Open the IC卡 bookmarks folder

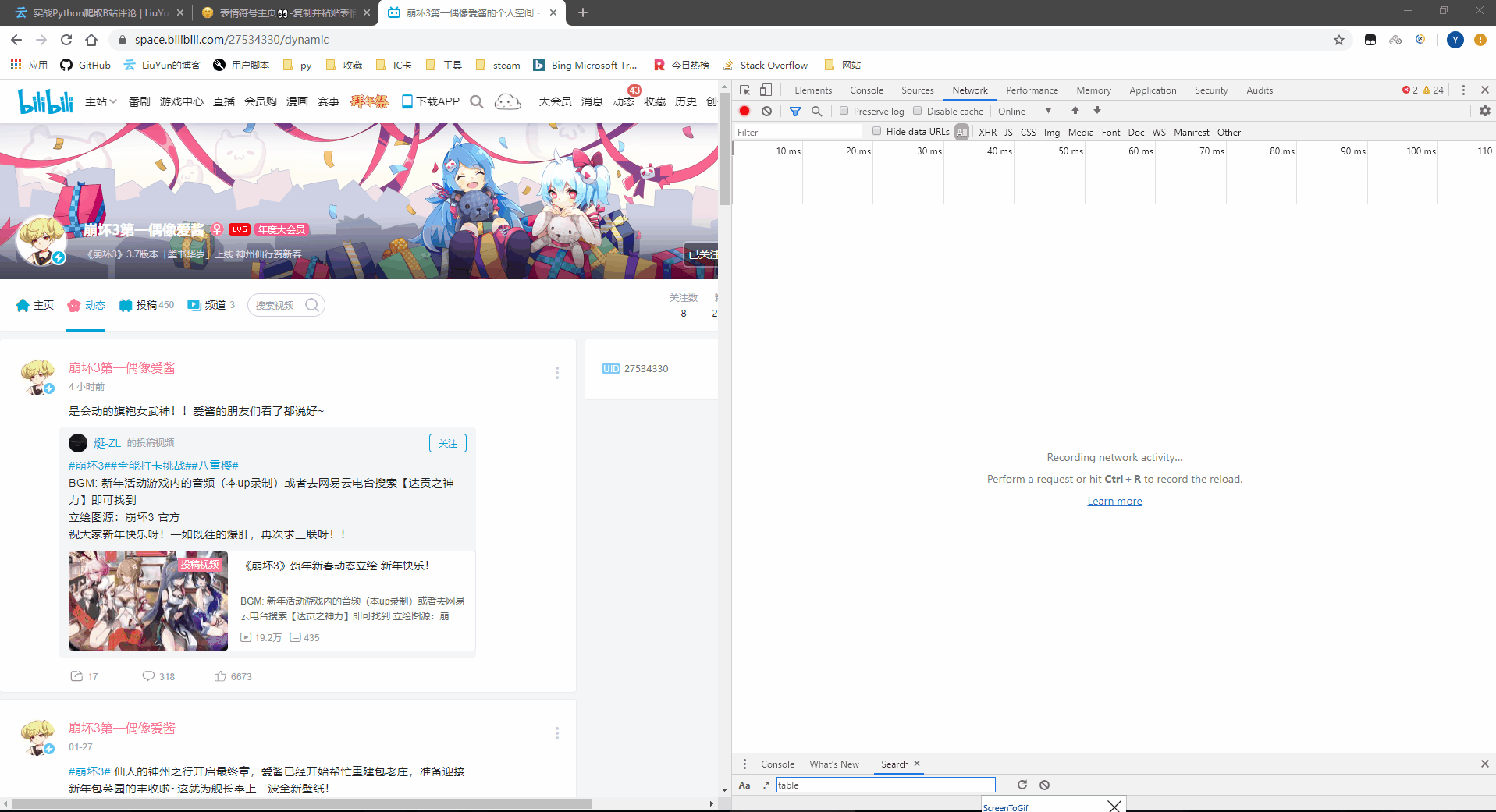click(393, 66)
